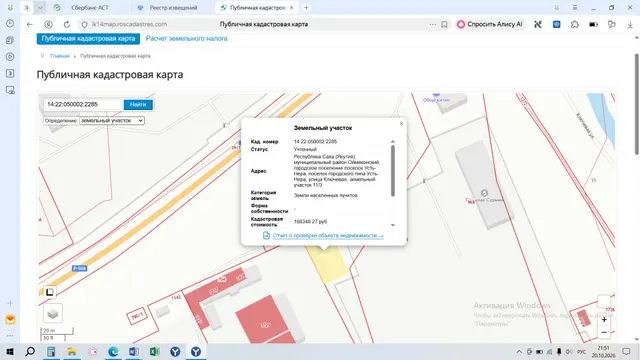The width and height of the screenshot is (640, 360).
Task: Open sidebar history clock icon
Action: [x=10, y=24]
